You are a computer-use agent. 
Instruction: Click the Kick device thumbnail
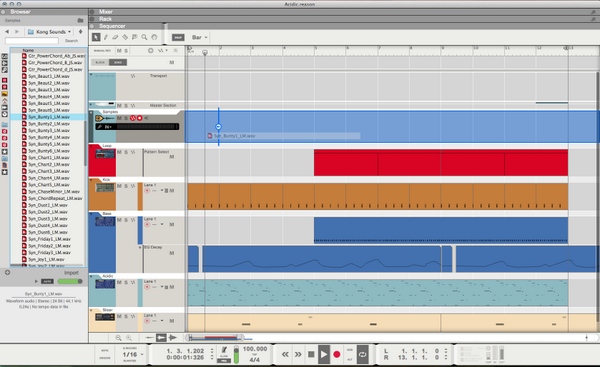pos(105,188)
